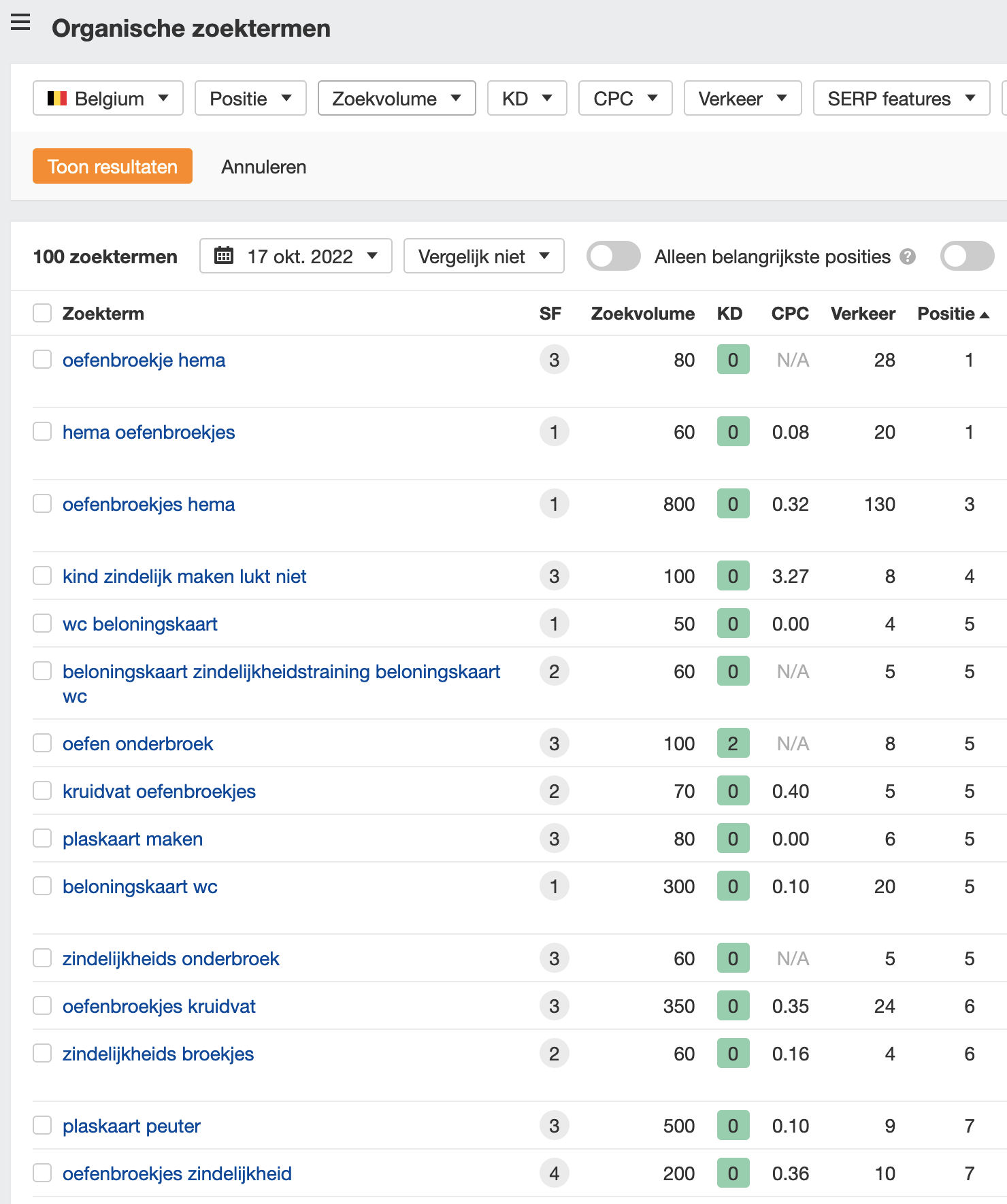The image size is (1007, 1204).
Task: Open the Zoekvolume filter dropdown
Action: [x=397, y=99]
